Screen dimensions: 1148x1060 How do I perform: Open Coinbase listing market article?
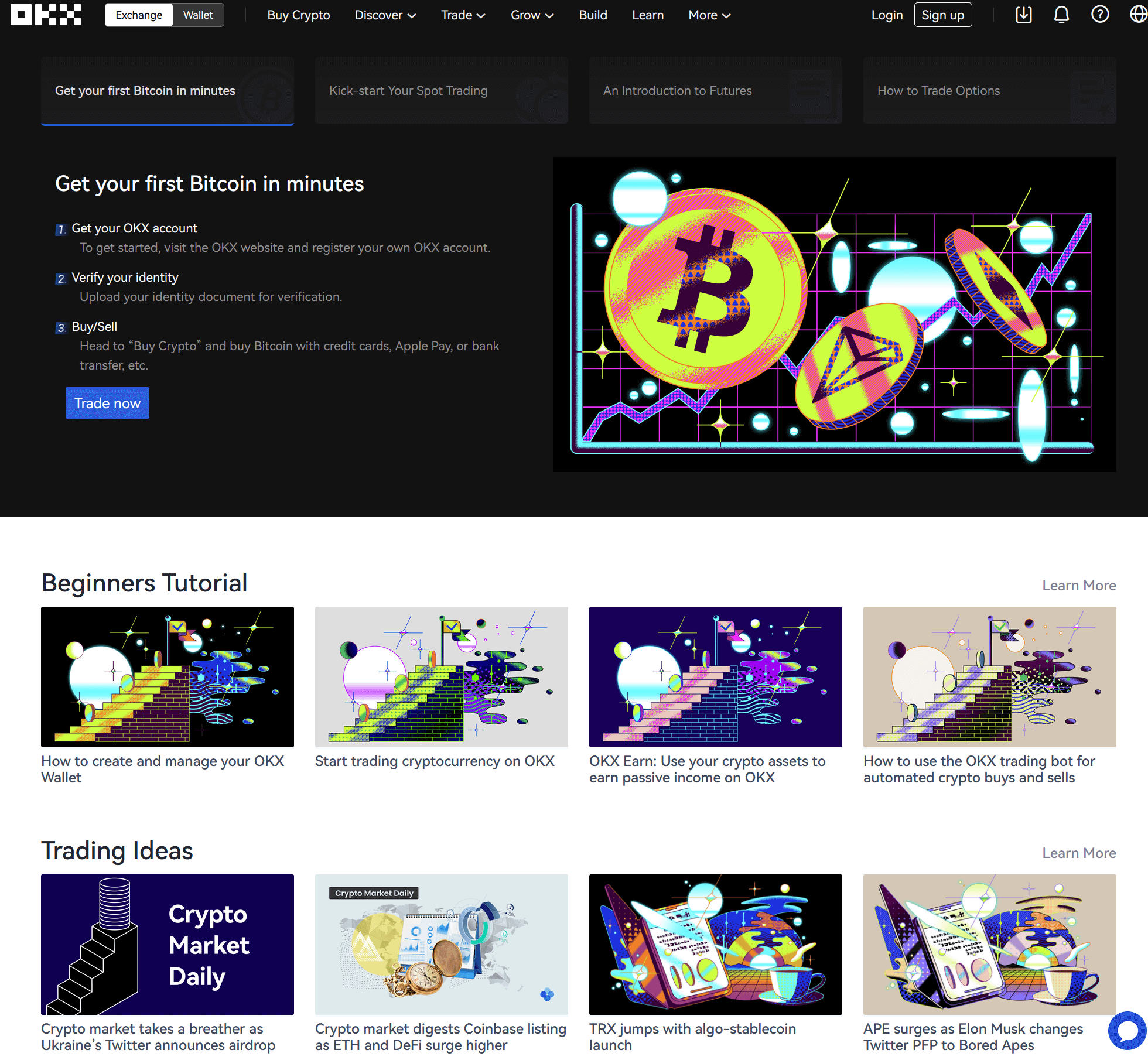pos(440,1037)
